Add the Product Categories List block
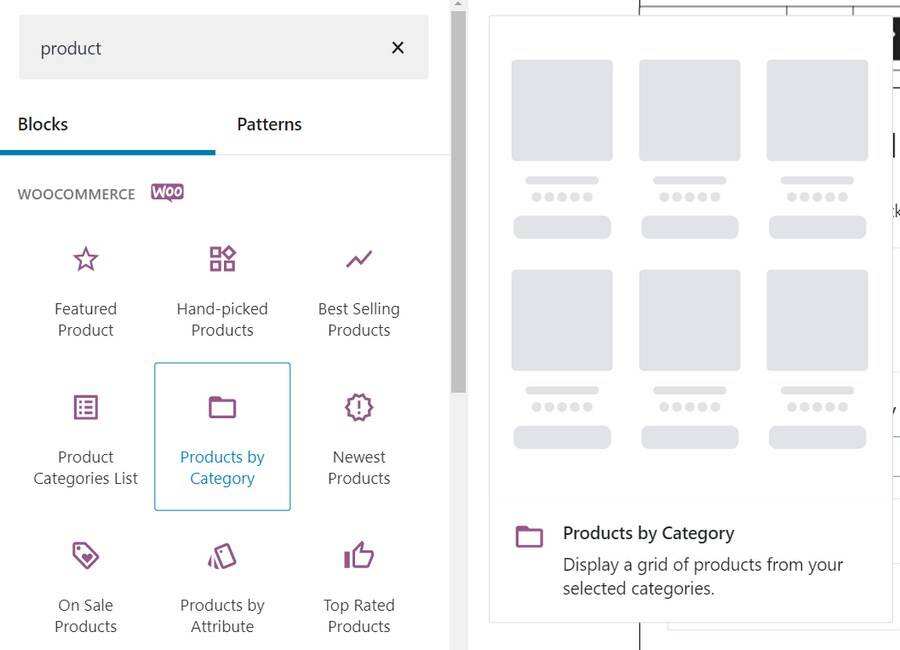Image resolution: width=900 pixels, height=650 pixels. [x=86, y=436]
